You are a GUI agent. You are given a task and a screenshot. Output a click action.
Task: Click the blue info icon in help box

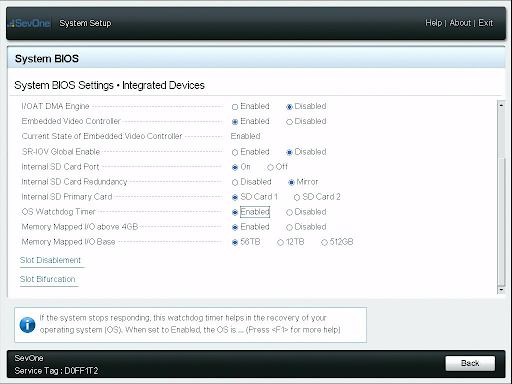click(27, 325)
